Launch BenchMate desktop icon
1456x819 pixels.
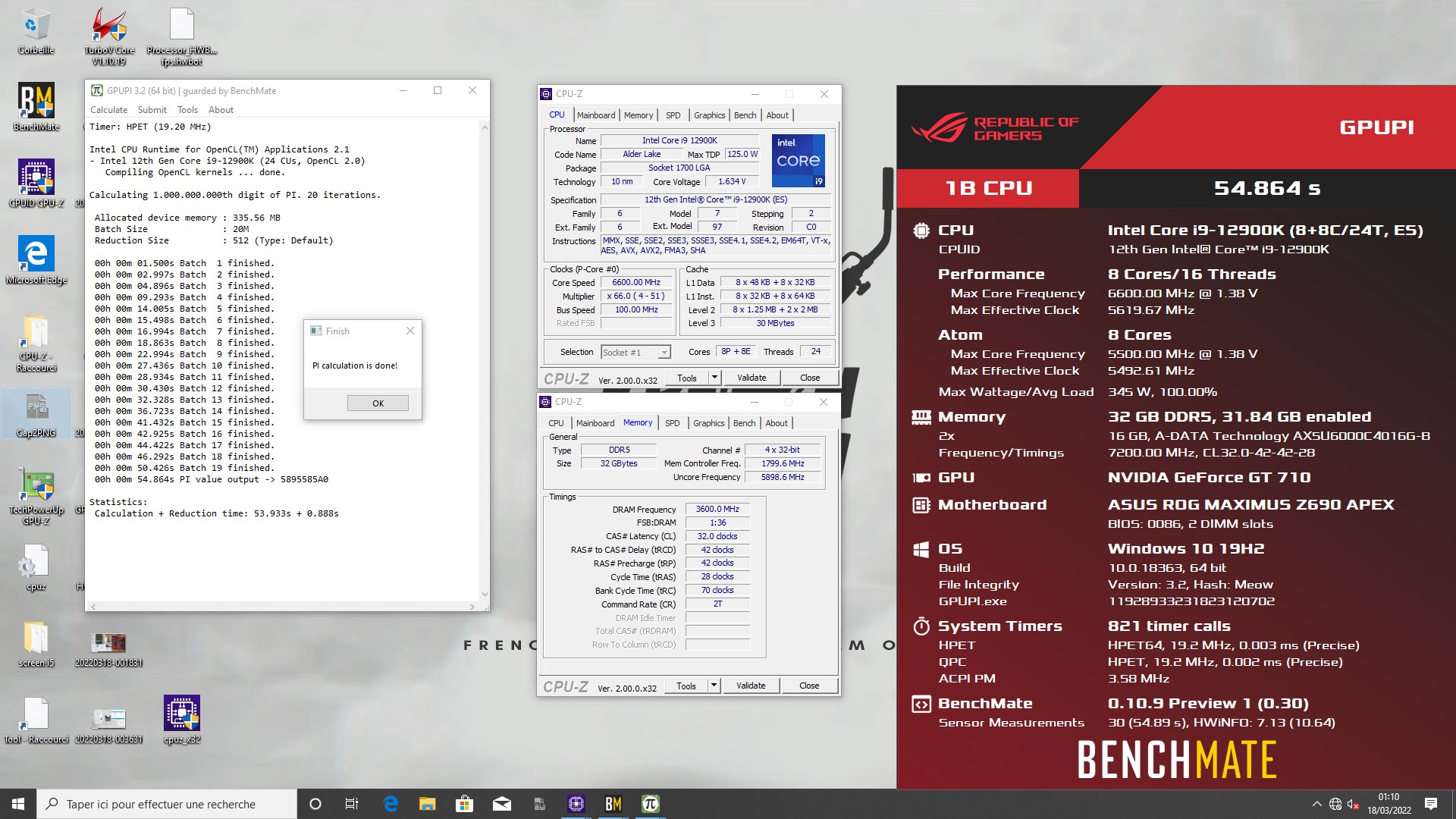point(36,107)
